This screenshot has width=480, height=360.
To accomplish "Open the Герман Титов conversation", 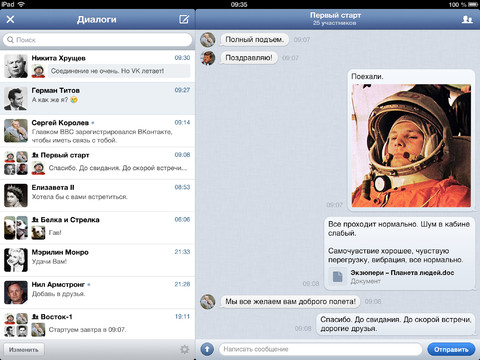I will [97, 98].
